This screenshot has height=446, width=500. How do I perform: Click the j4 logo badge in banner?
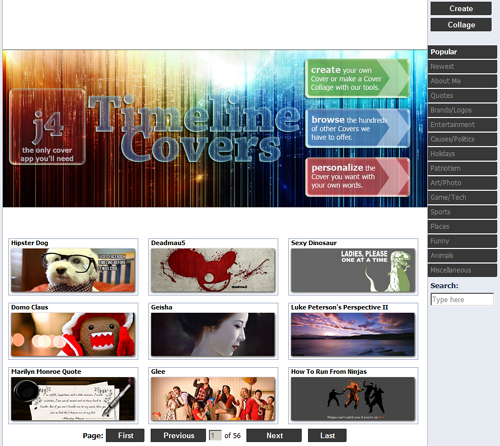[x=47, y=127]
